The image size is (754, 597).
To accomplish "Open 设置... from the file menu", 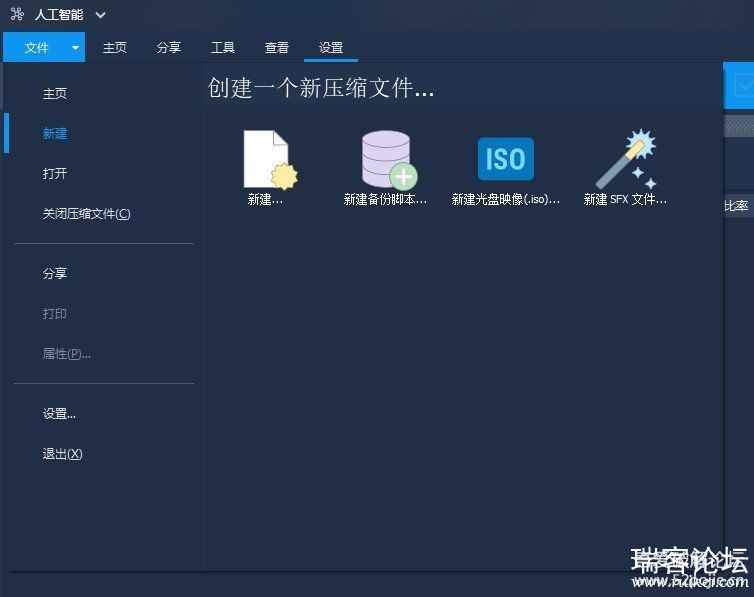I will pyautogui.click(x=59, y=414).
